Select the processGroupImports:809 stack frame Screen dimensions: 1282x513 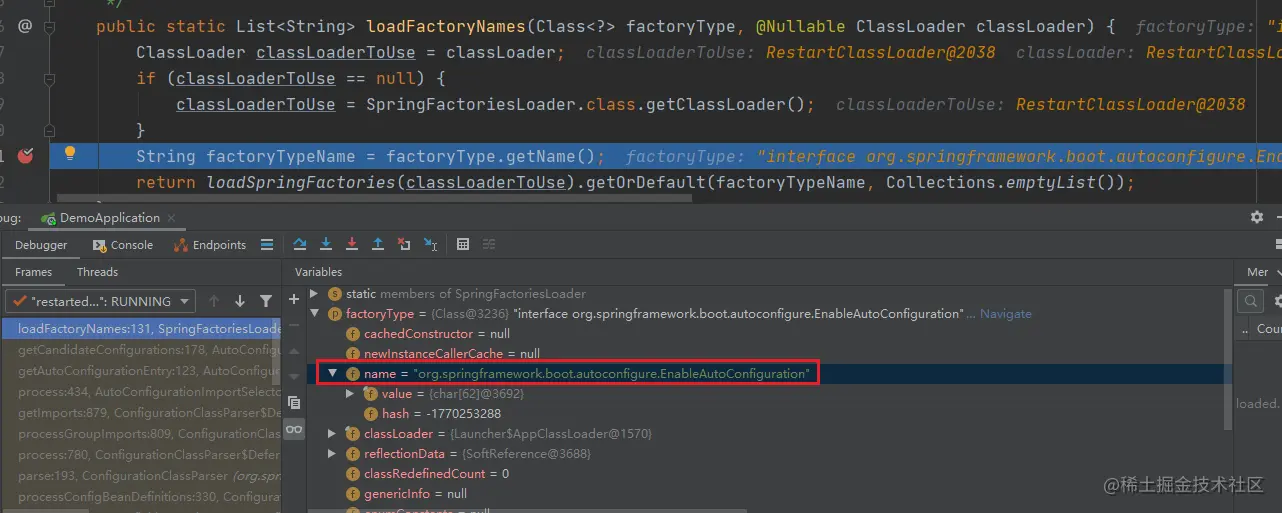(x=141, y=434)
